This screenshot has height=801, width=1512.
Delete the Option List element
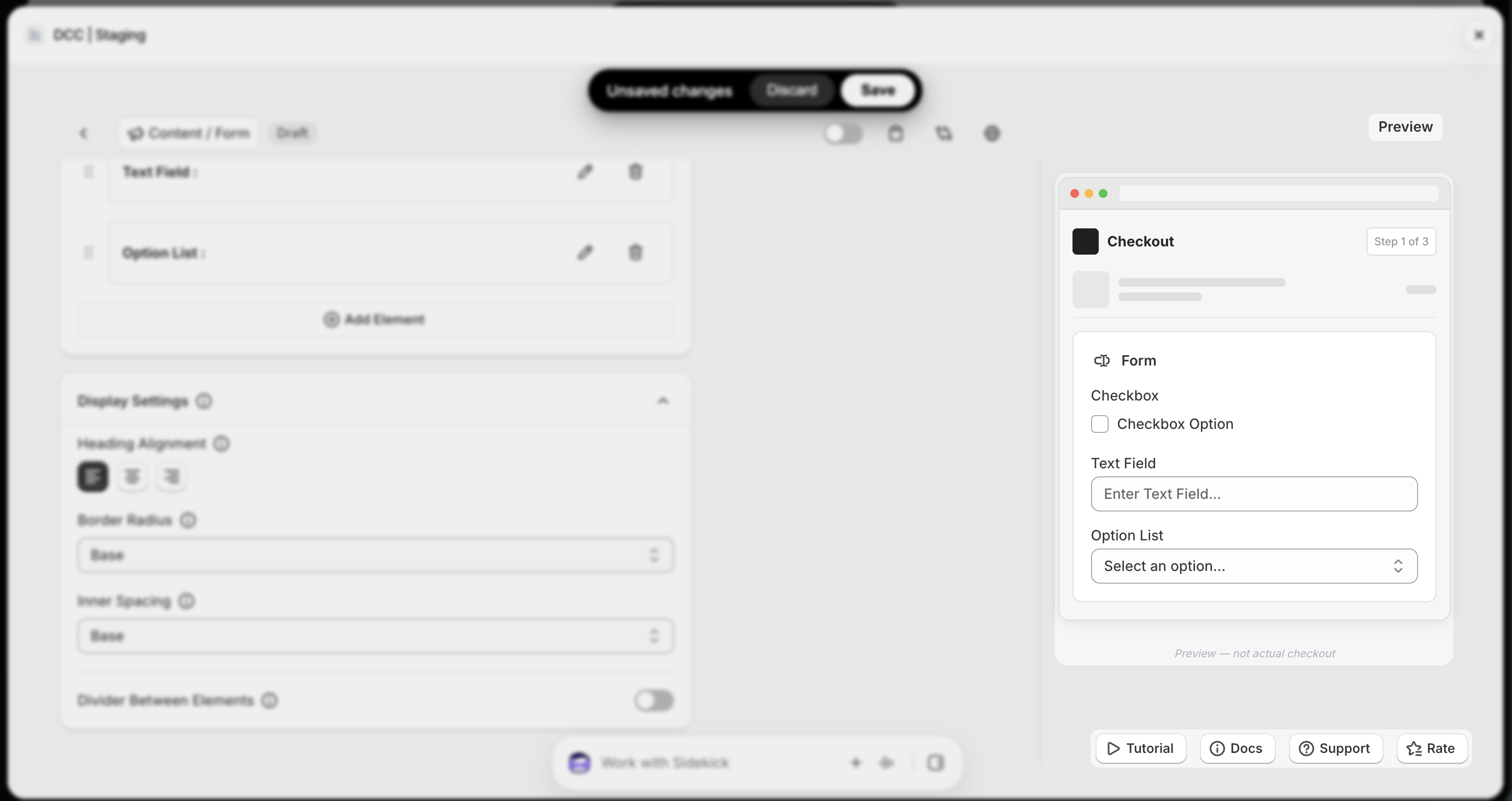point(635,252)
